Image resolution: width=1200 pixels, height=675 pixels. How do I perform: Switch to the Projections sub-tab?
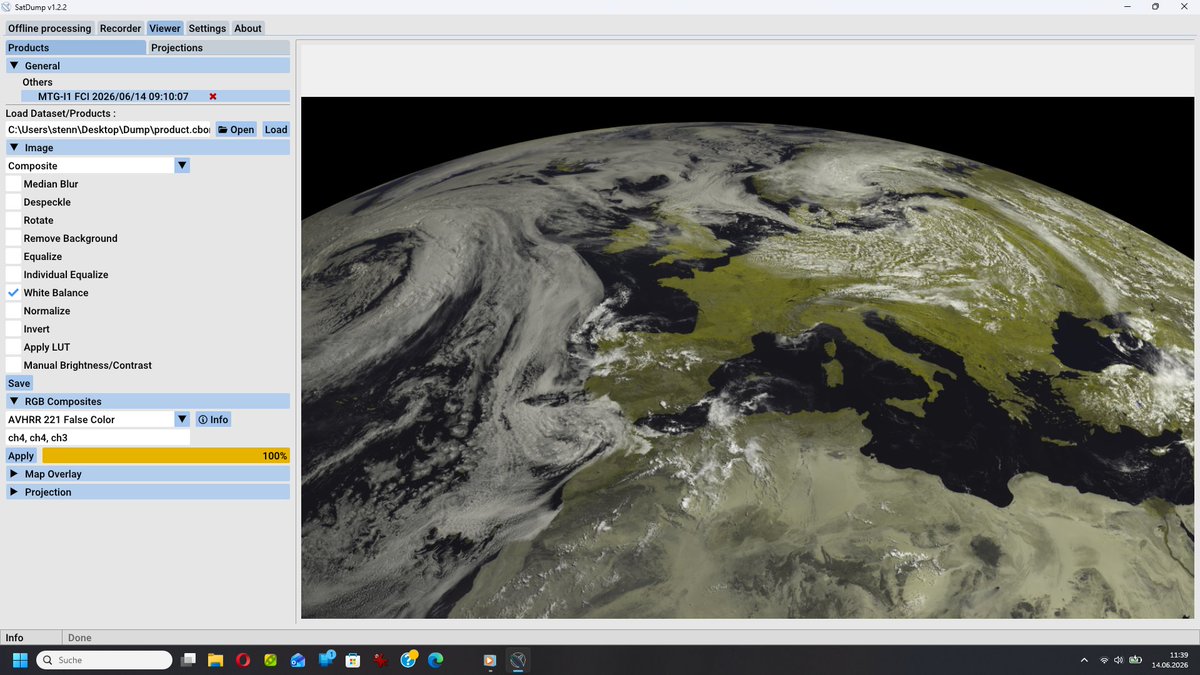pyautogui.click(x=219, y=48)
